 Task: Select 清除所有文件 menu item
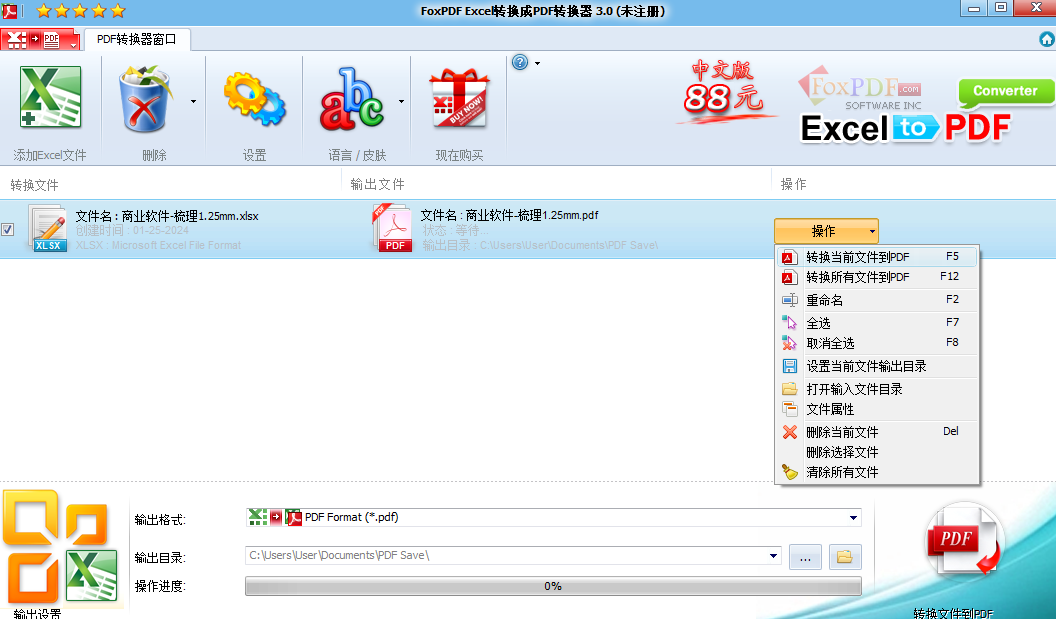878,472
